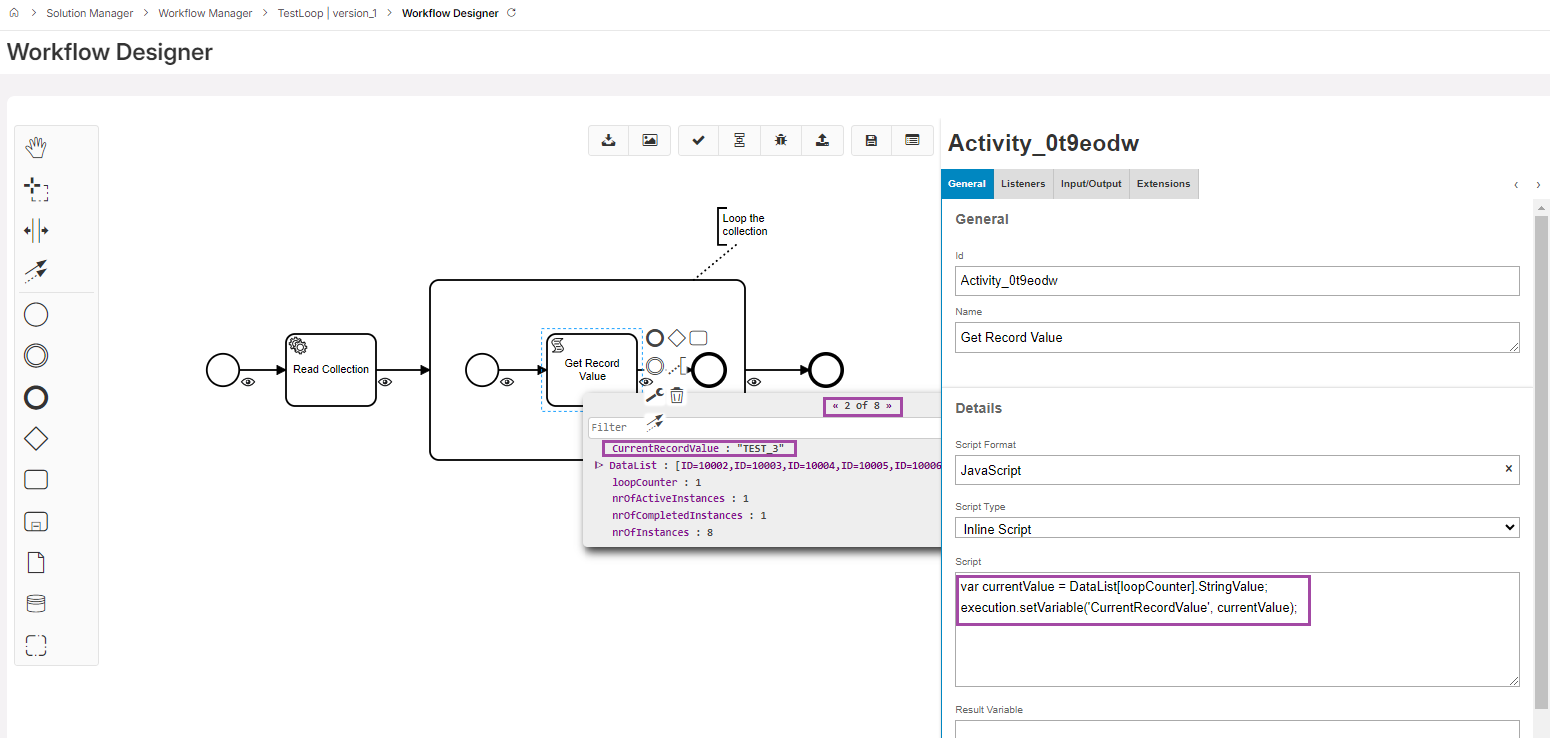The image size is (1550, 738).
Task: Switch to the Extensions tab
Action: 1164,184
